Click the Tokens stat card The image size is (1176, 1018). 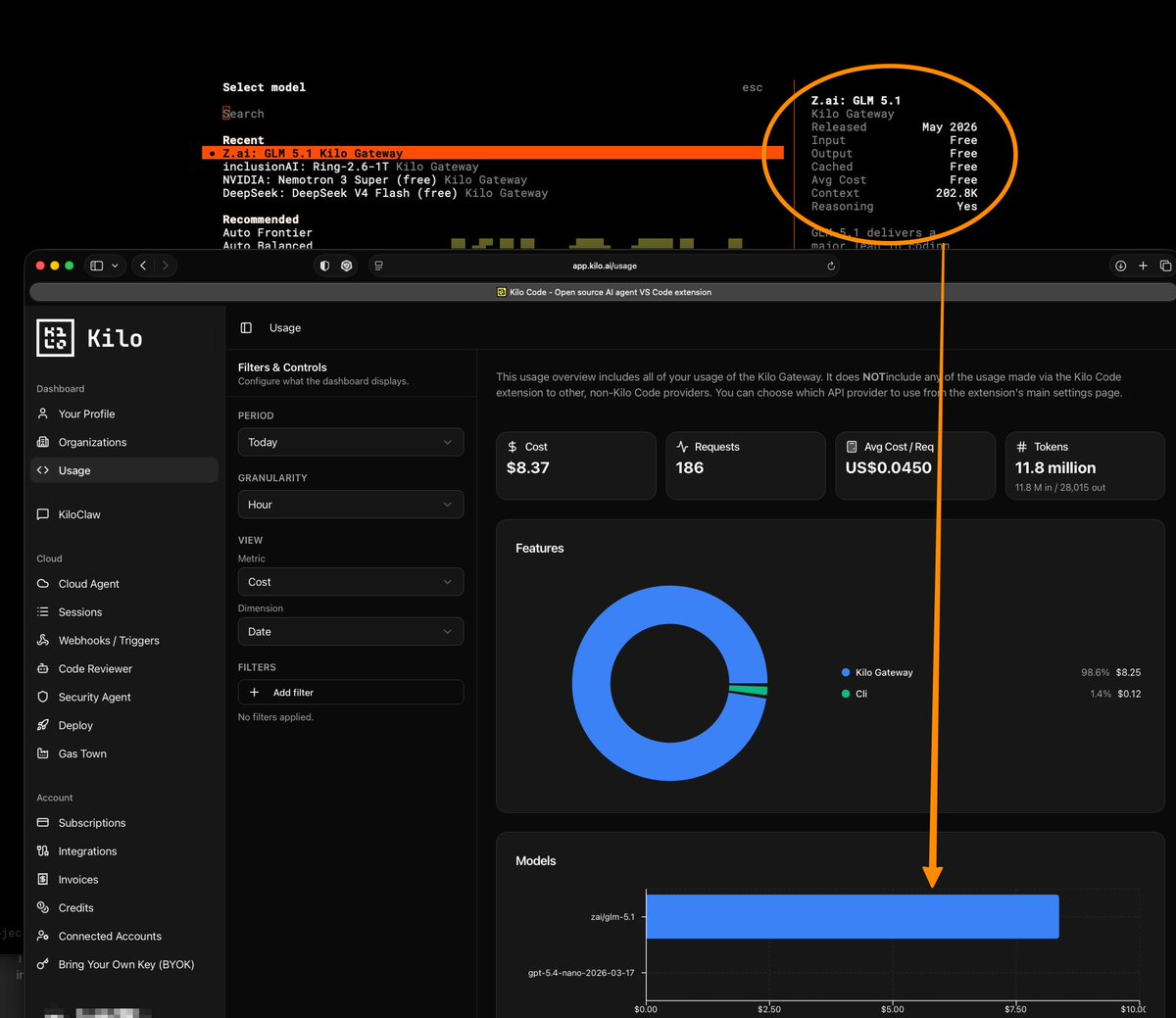[1085, 466]
